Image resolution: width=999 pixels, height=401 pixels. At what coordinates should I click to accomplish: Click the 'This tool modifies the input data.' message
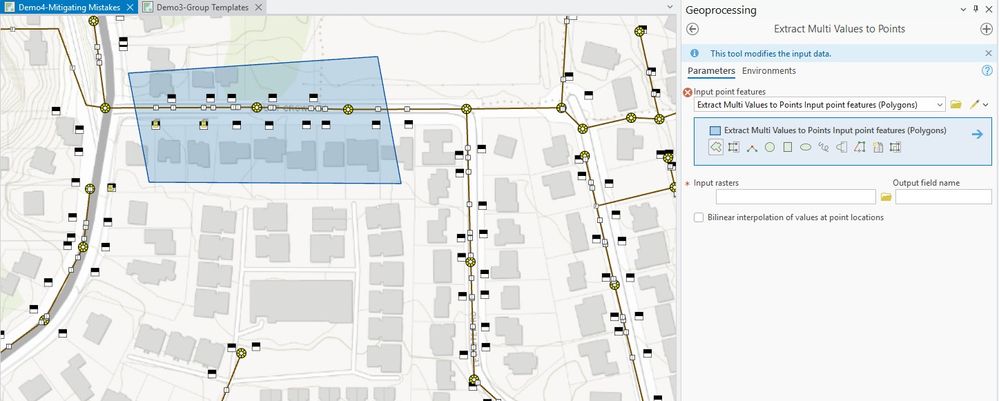(x=770, y=54)
